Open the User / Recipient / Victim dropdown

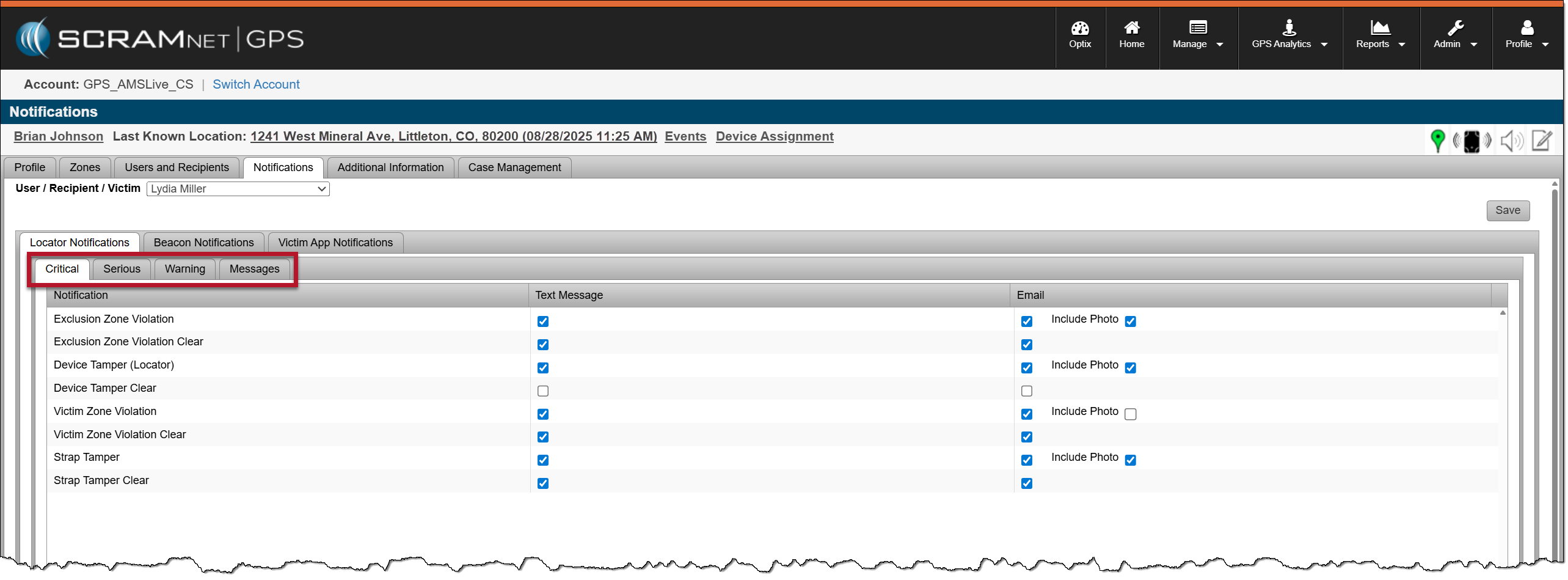point(238,189)
